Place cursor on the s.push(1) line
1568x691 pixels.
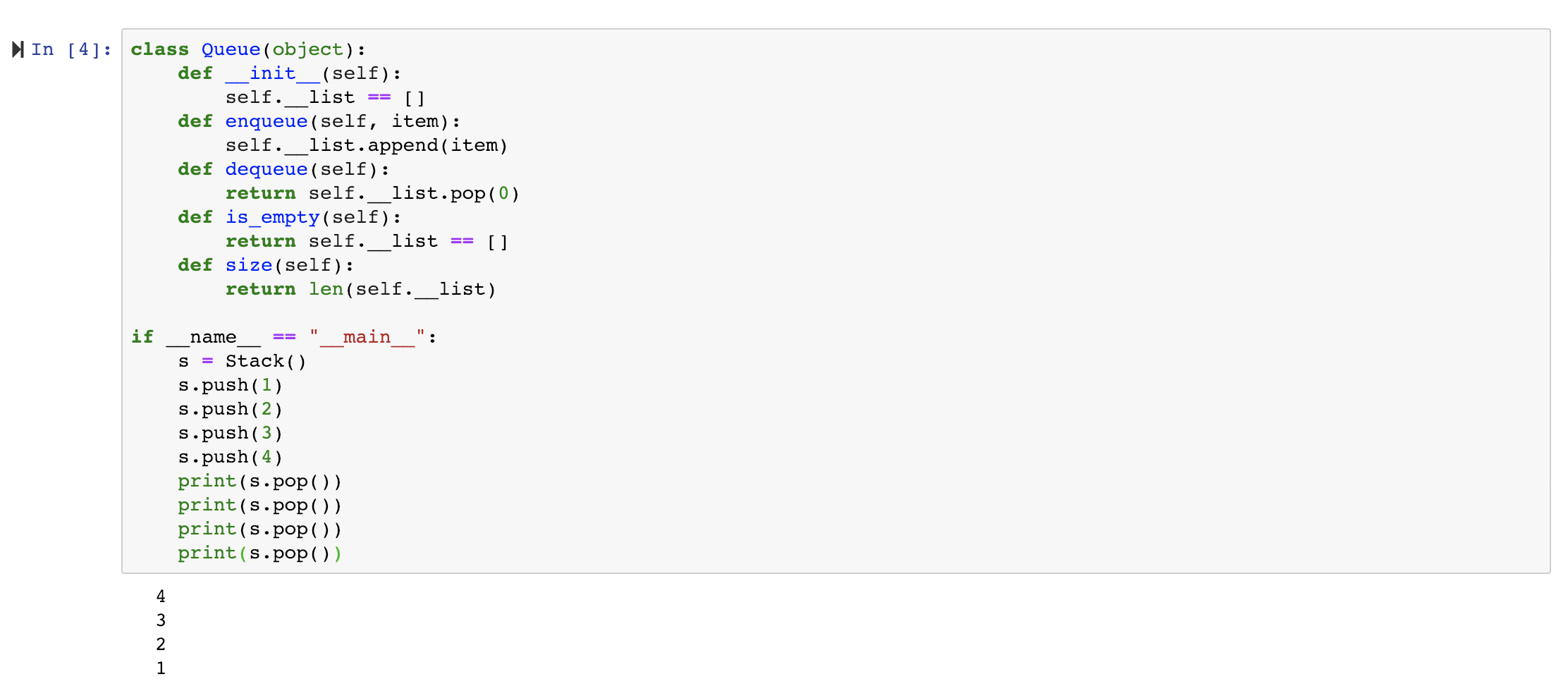(x=230, y=385)
